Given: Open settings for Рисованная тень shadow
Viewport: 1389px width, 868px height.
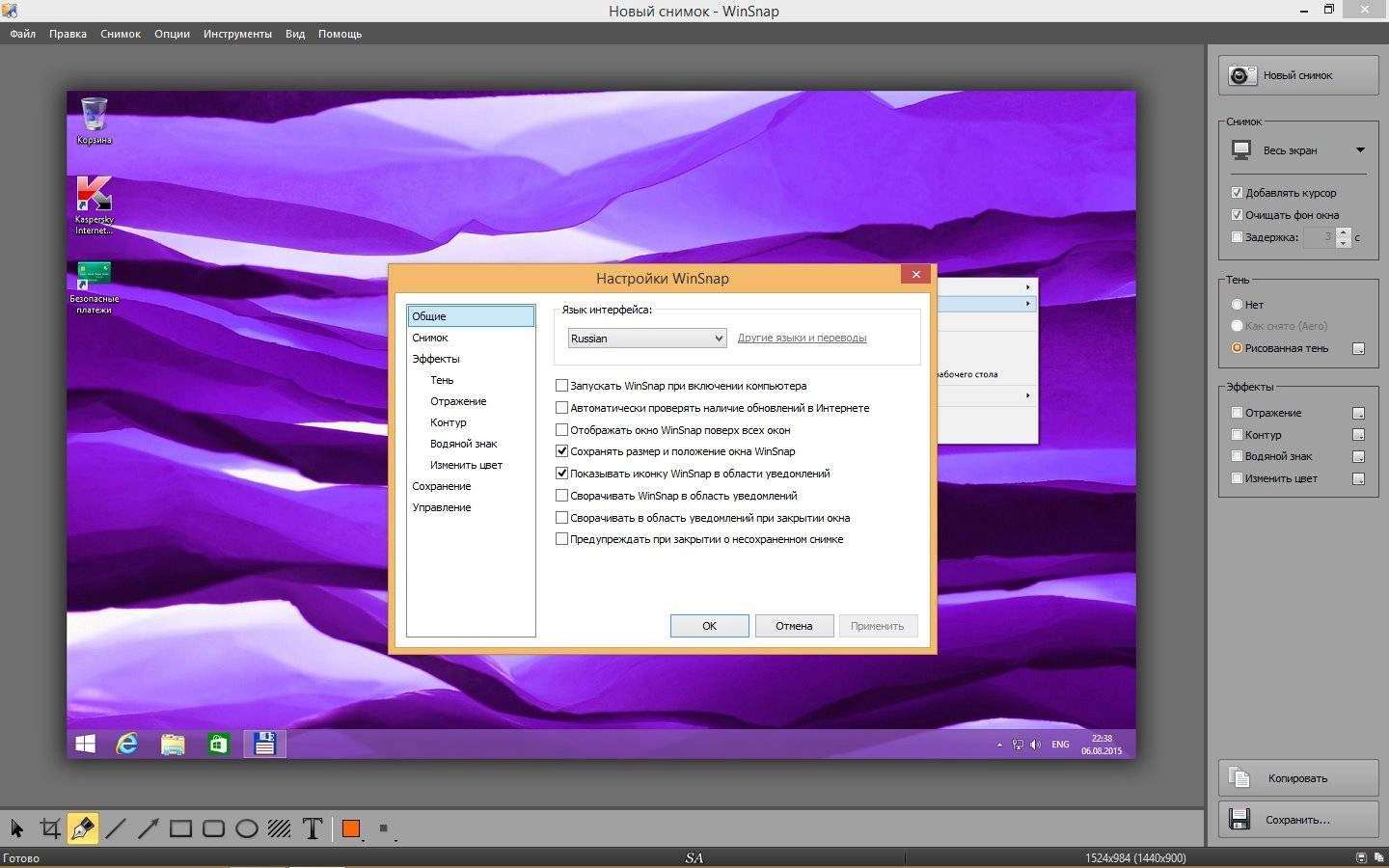Looking at the screenshot, I should (1359, 349).
